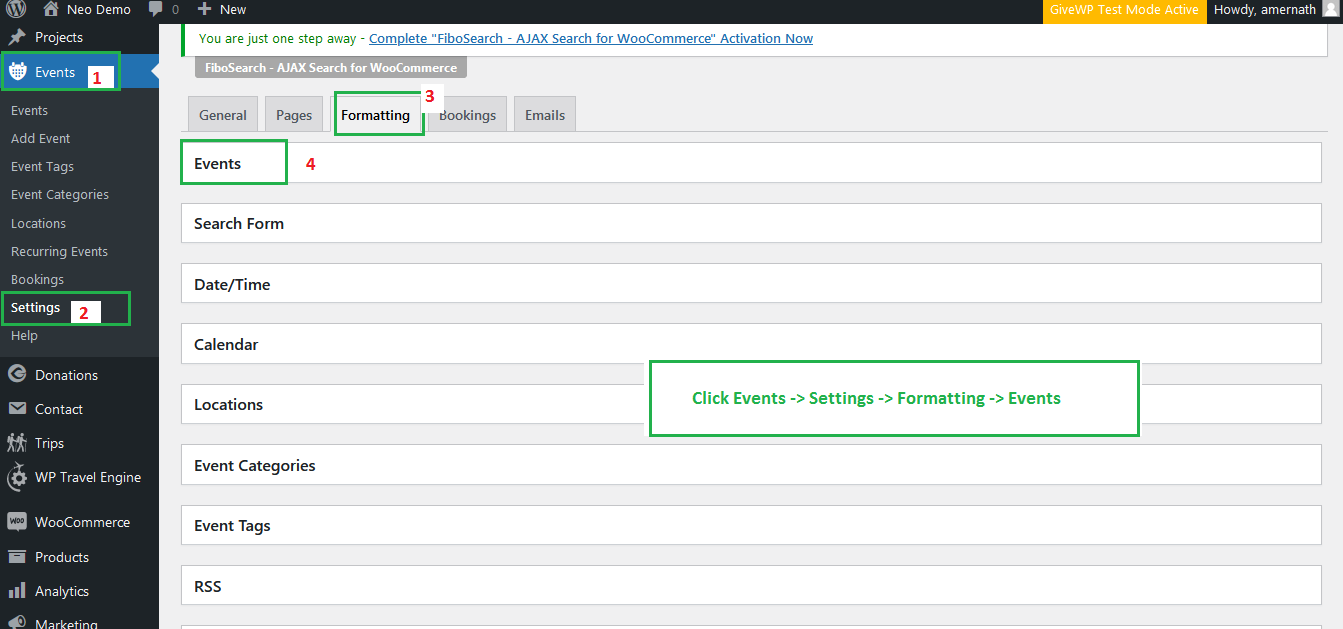Image resolution: width=1343 pixels, height=629 pixels.
Task: Click the Trips hikers icon
Action: pos(17,443)
